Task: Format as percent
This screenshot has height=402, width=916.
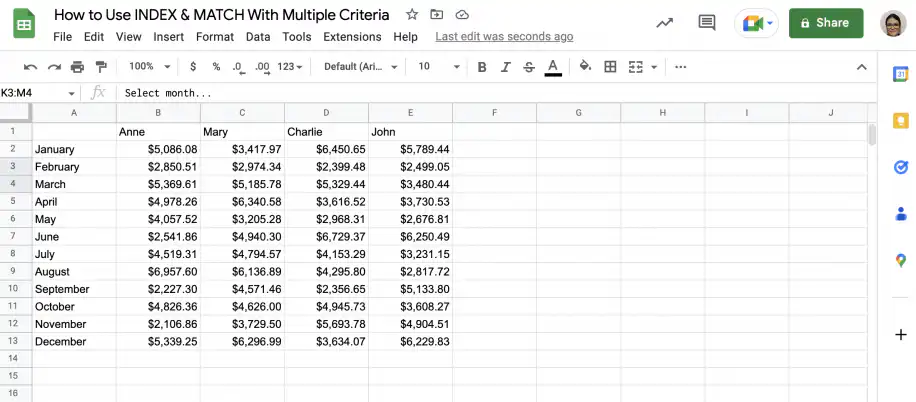Action: tap(216, 67)
